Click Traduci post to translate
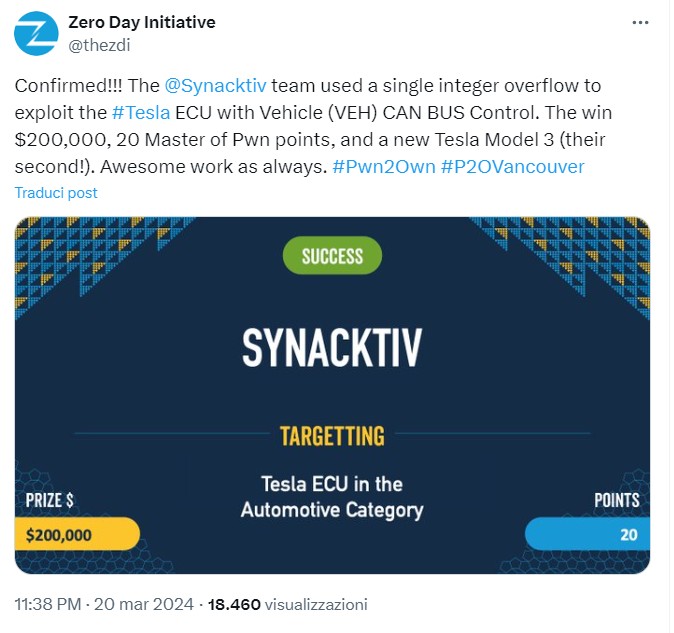The height and width of the screenshot is (633, 674). [x=56, y=192]
